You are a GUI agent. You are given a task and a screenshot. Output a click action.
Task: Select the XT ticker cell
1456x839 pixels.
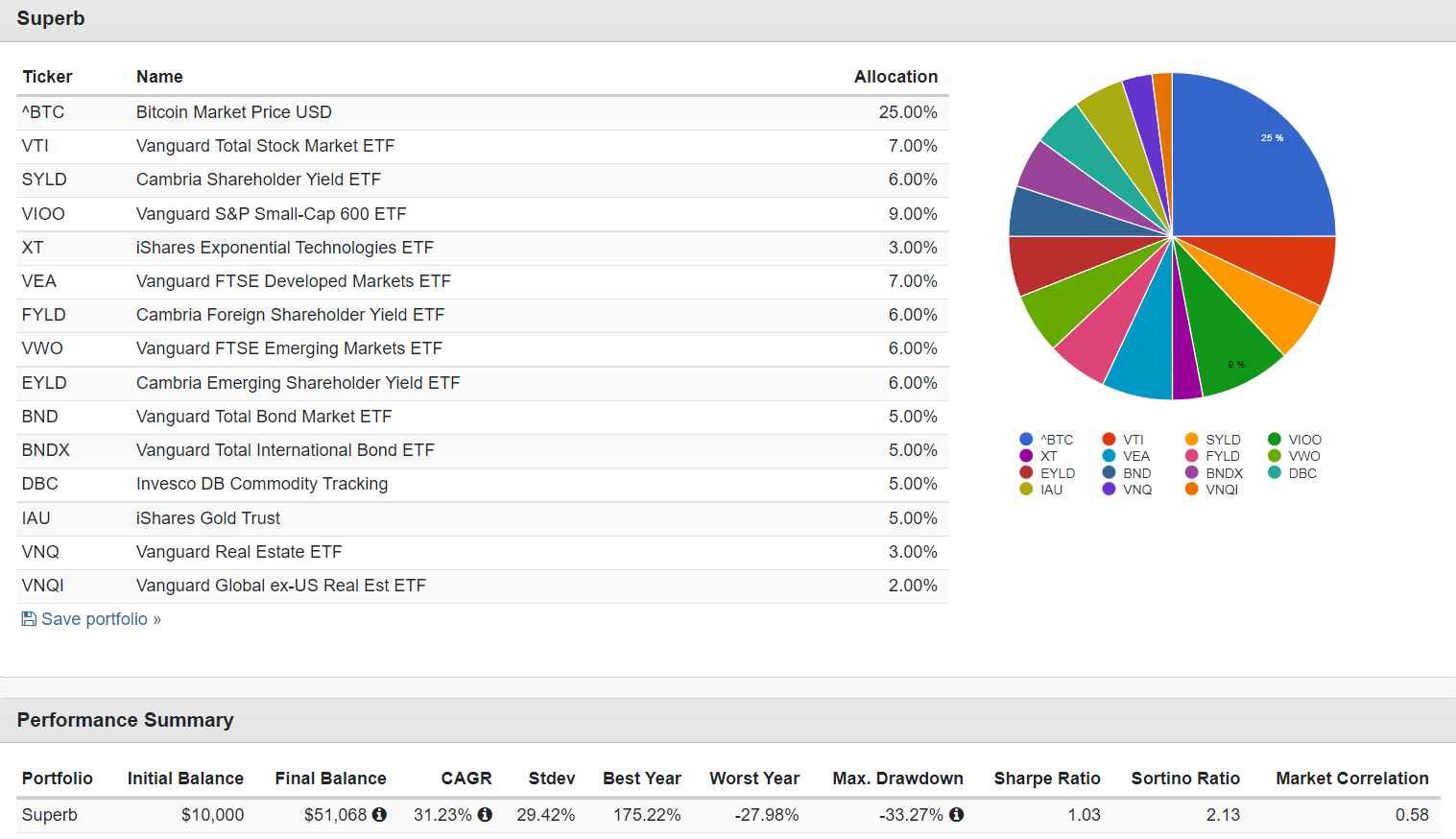tap(33, 248)
